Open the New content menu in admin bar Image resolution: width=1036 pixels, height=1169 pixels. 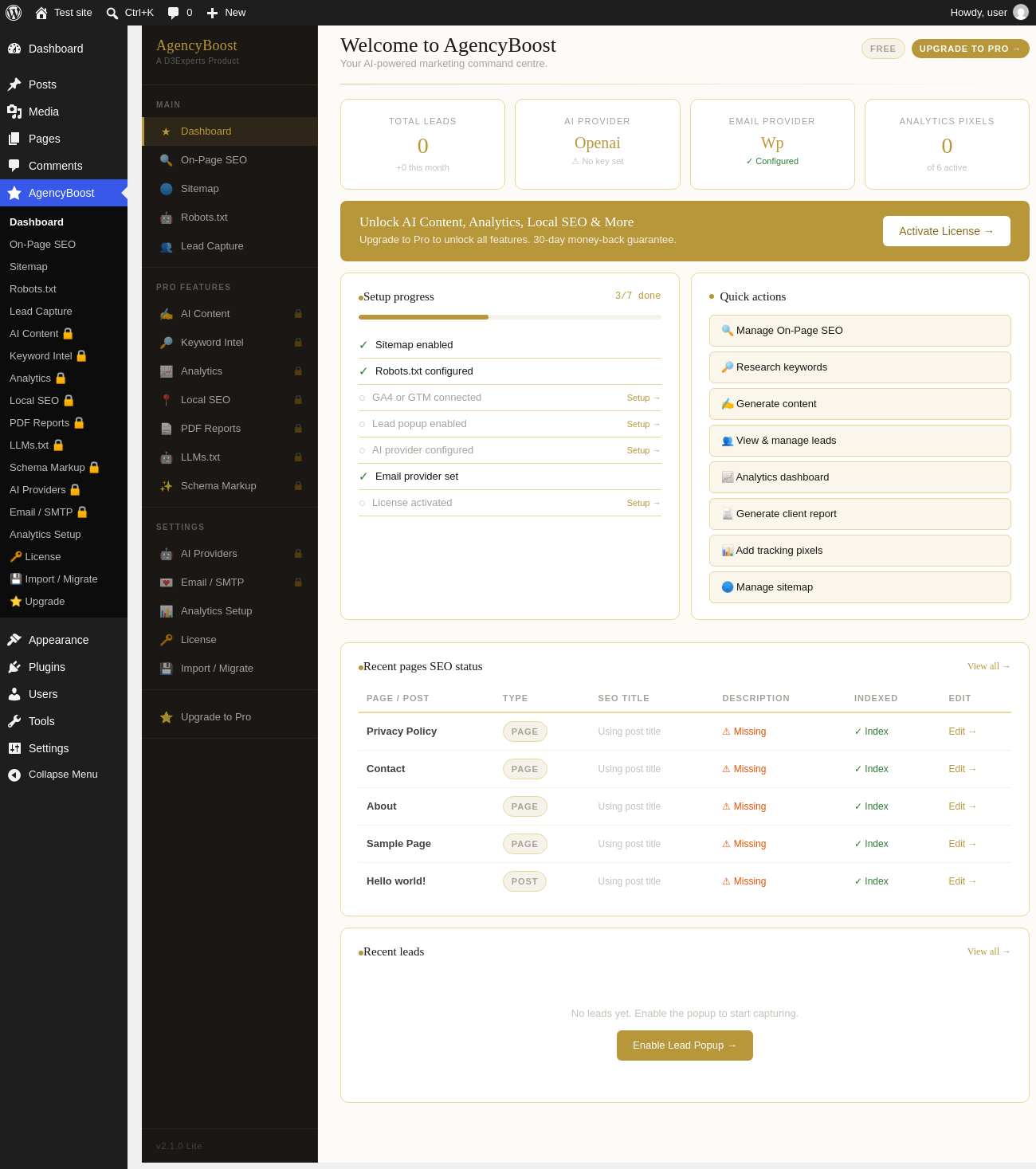tap(226, 13)
